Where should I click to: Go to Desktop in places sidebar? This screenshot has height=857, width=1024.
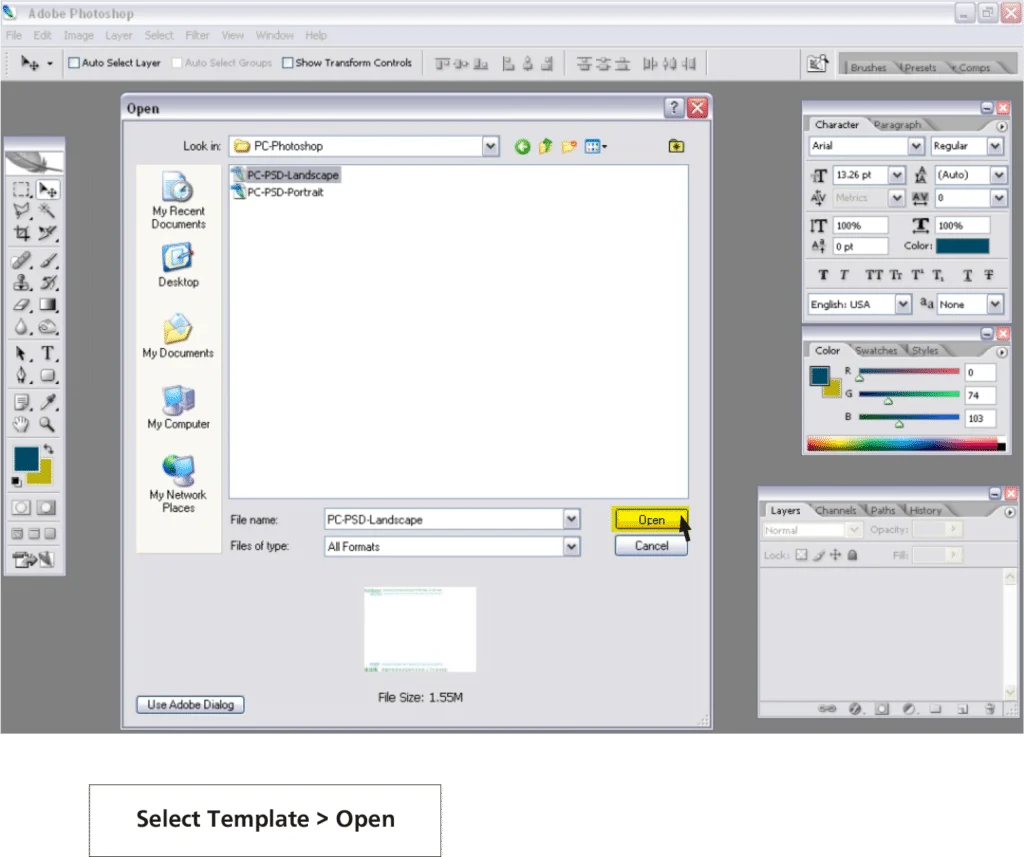click(x=178, y=266)
